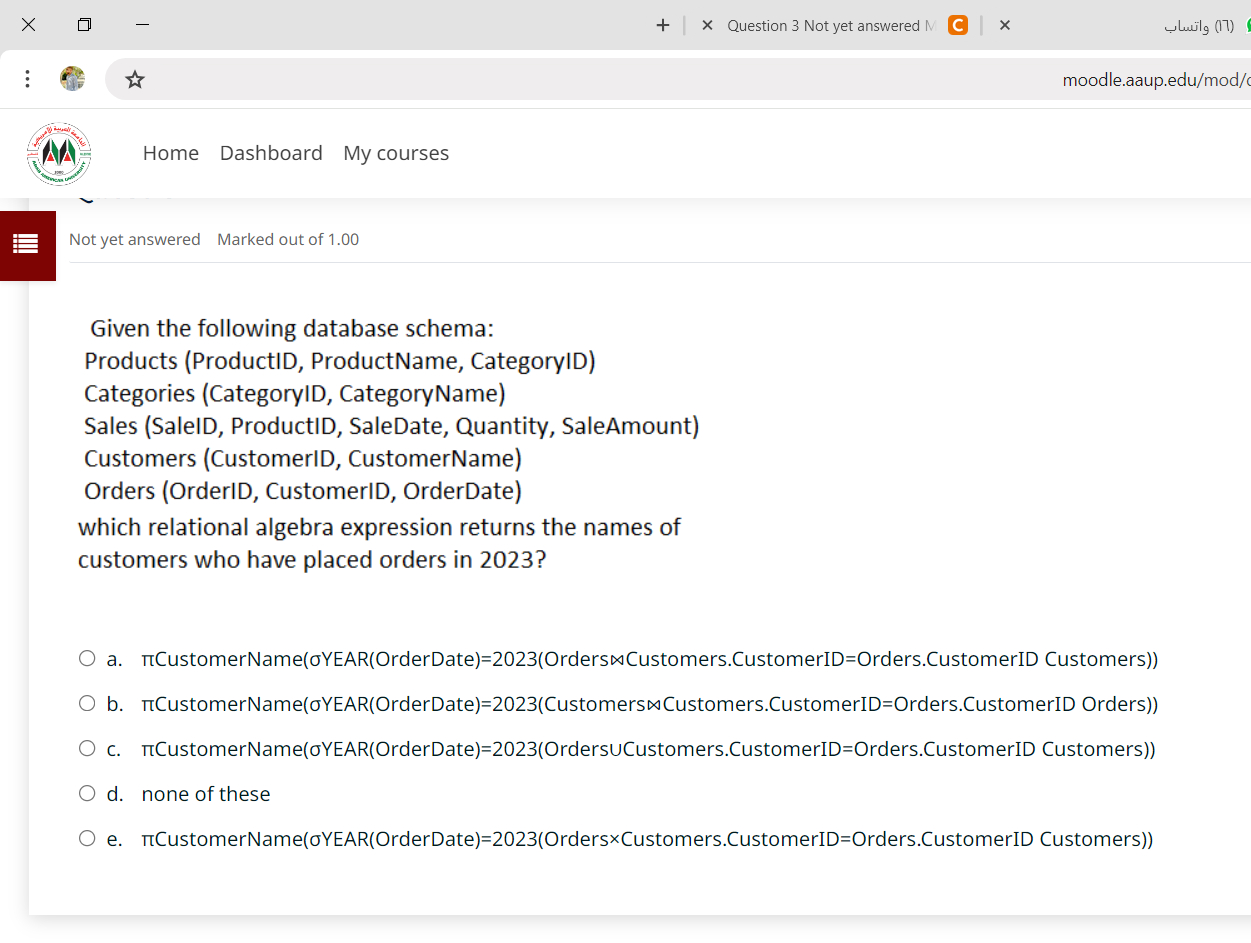
Task: Click the Home link
Action: click(x=171, y=153)
